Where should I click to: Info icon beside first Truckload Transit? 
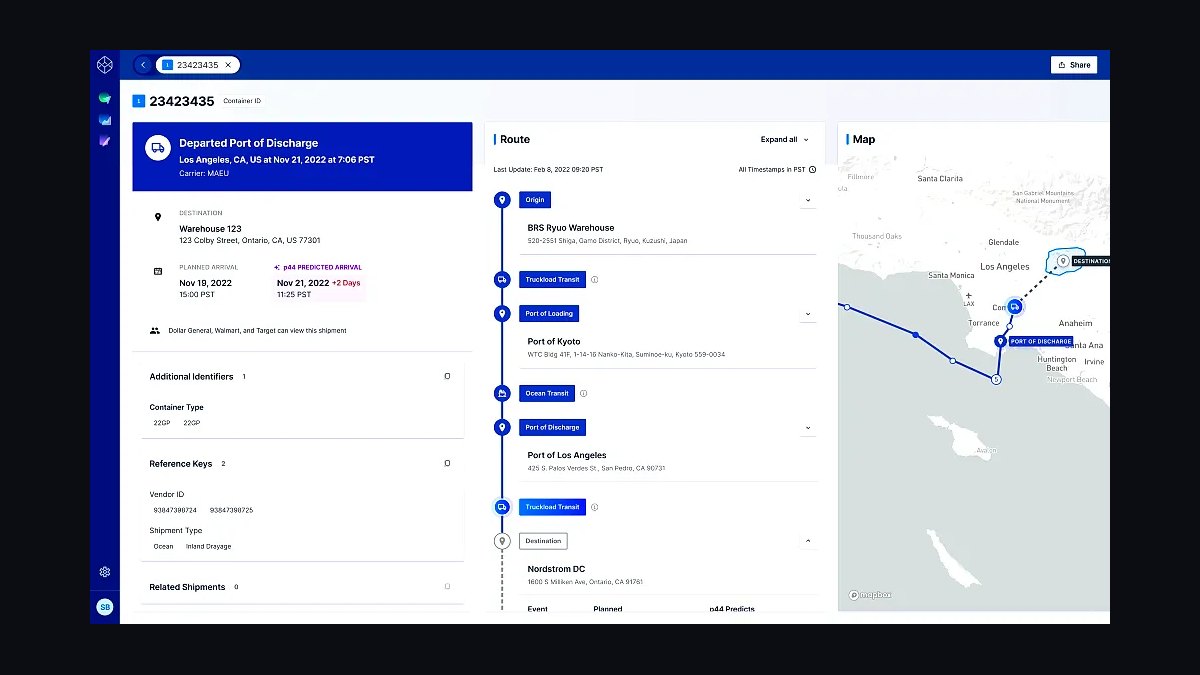pyautogui.click(x=594, y=280)
